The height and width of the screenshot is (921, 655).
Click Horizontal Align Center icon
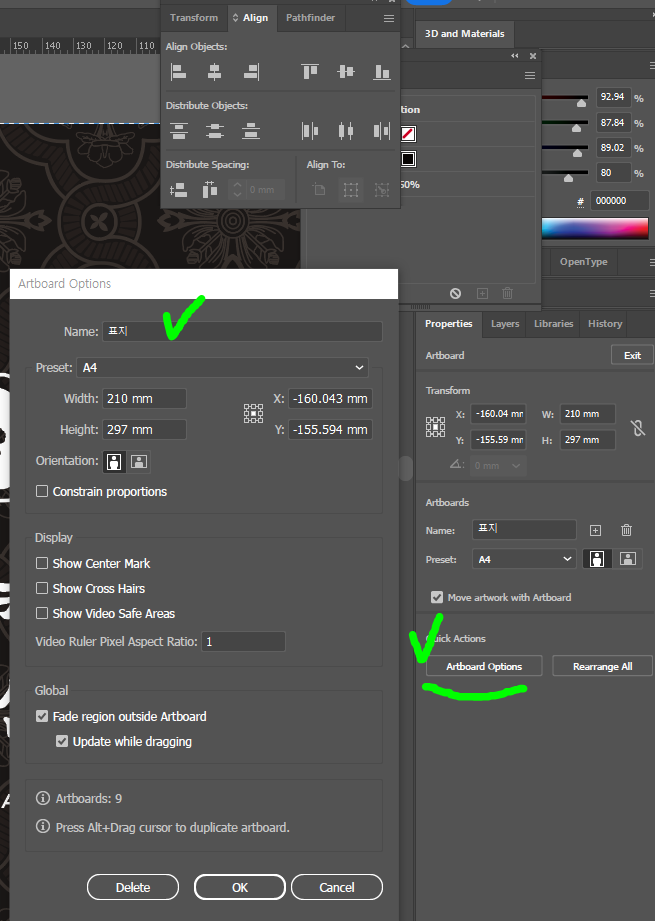pos(214,72)
